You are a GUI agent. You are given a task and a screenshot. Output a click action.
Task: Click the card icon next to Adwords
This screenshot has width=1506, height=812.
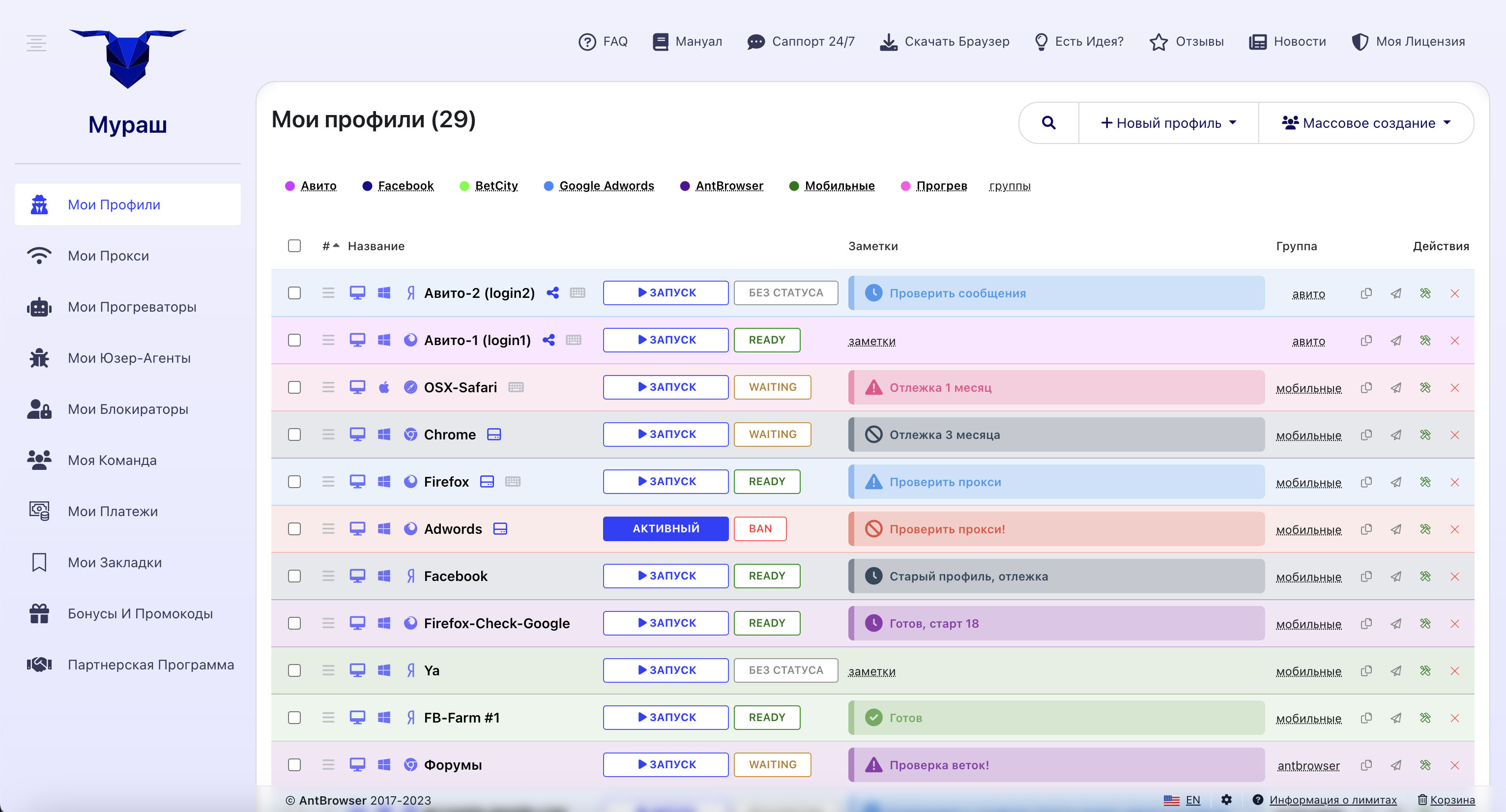(x=500, y=528)
